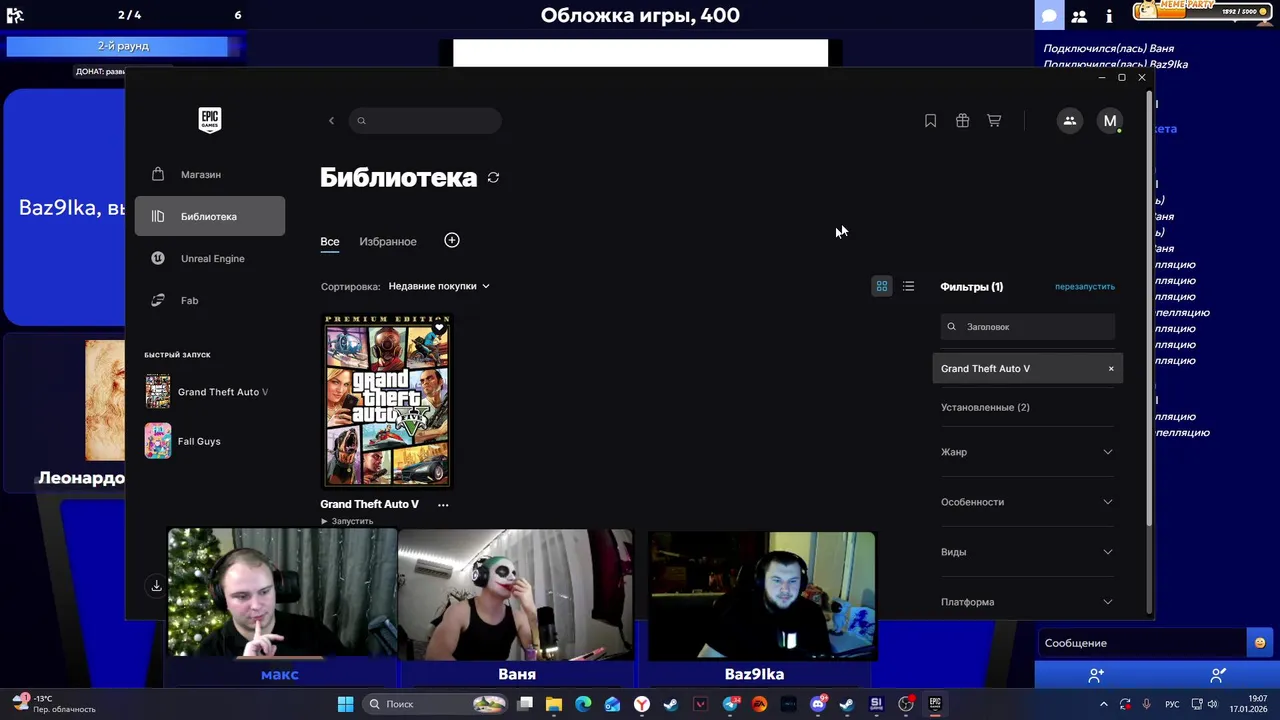The width and height of the screenshot is (1280, 720).
Task: Click the Grand Theft Auto V title text
Action: (x=369, y=504)
